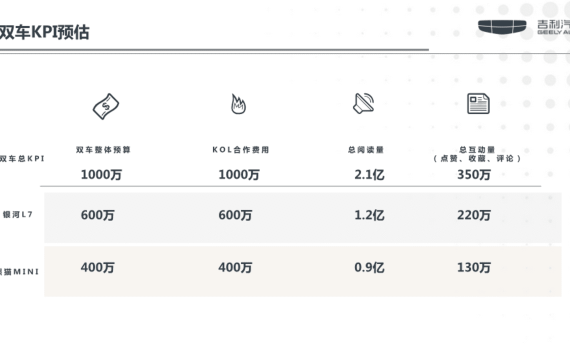The image size is (570, 360).
Task: Click the 2.1亿 total reads value
Action: pyautogui.click(x=369, y=175)
